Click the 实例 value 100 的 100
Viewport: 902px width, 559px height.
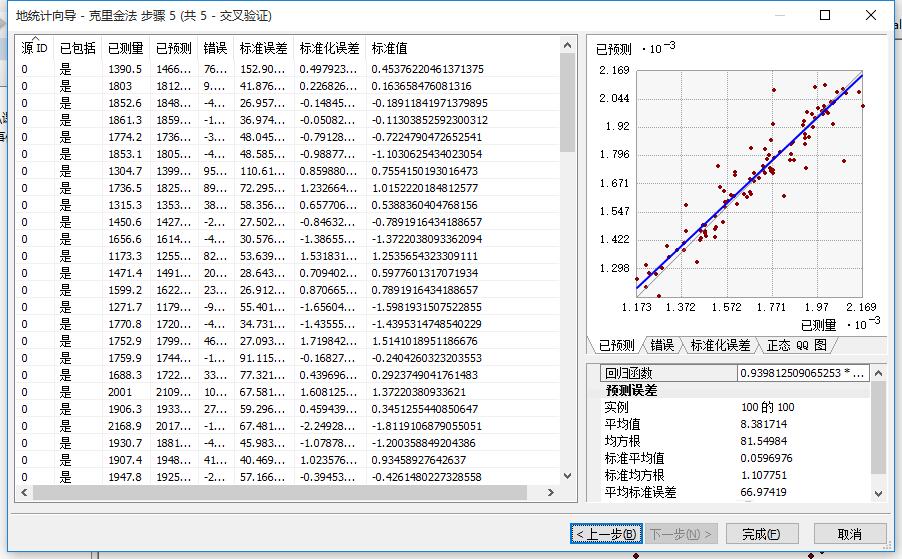coord(767,407)
